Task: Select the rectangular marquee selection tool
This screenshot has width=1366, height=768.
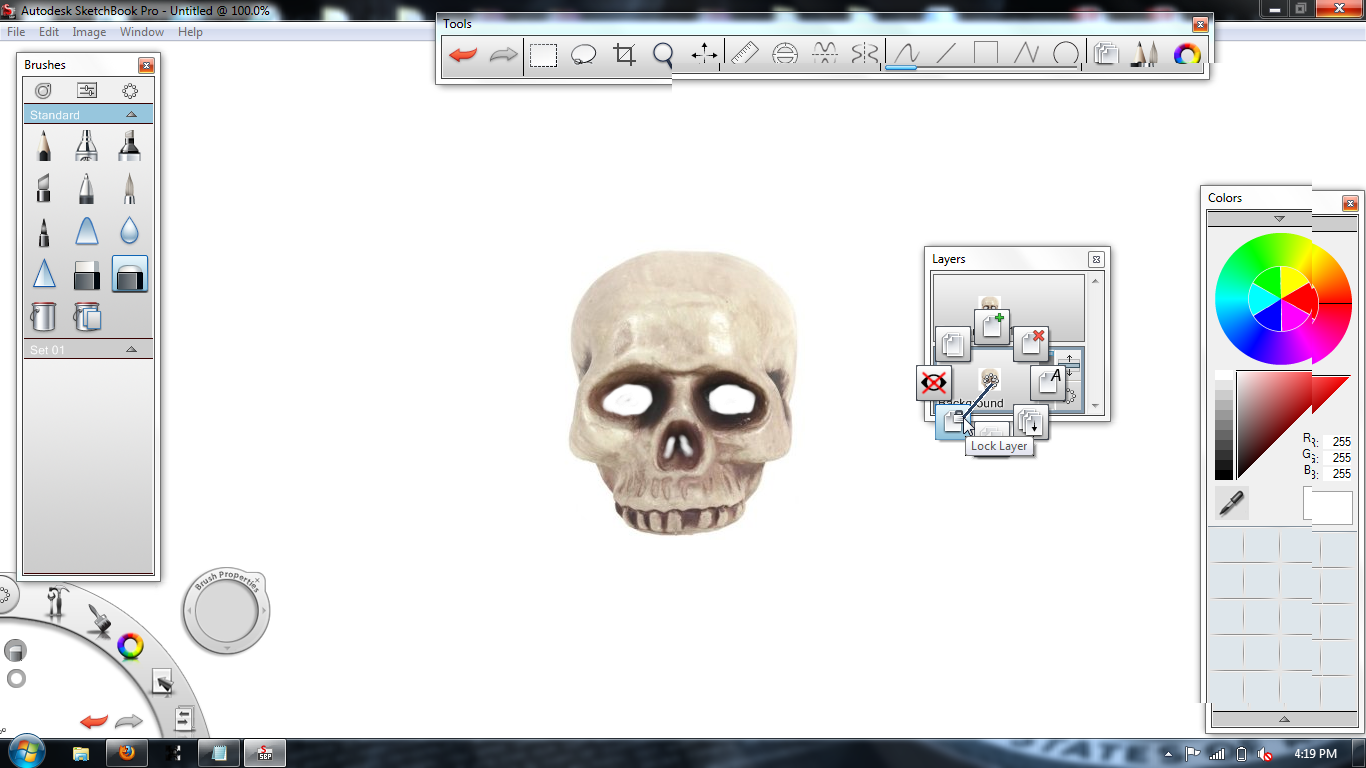Action: click(x=543, y=55)
